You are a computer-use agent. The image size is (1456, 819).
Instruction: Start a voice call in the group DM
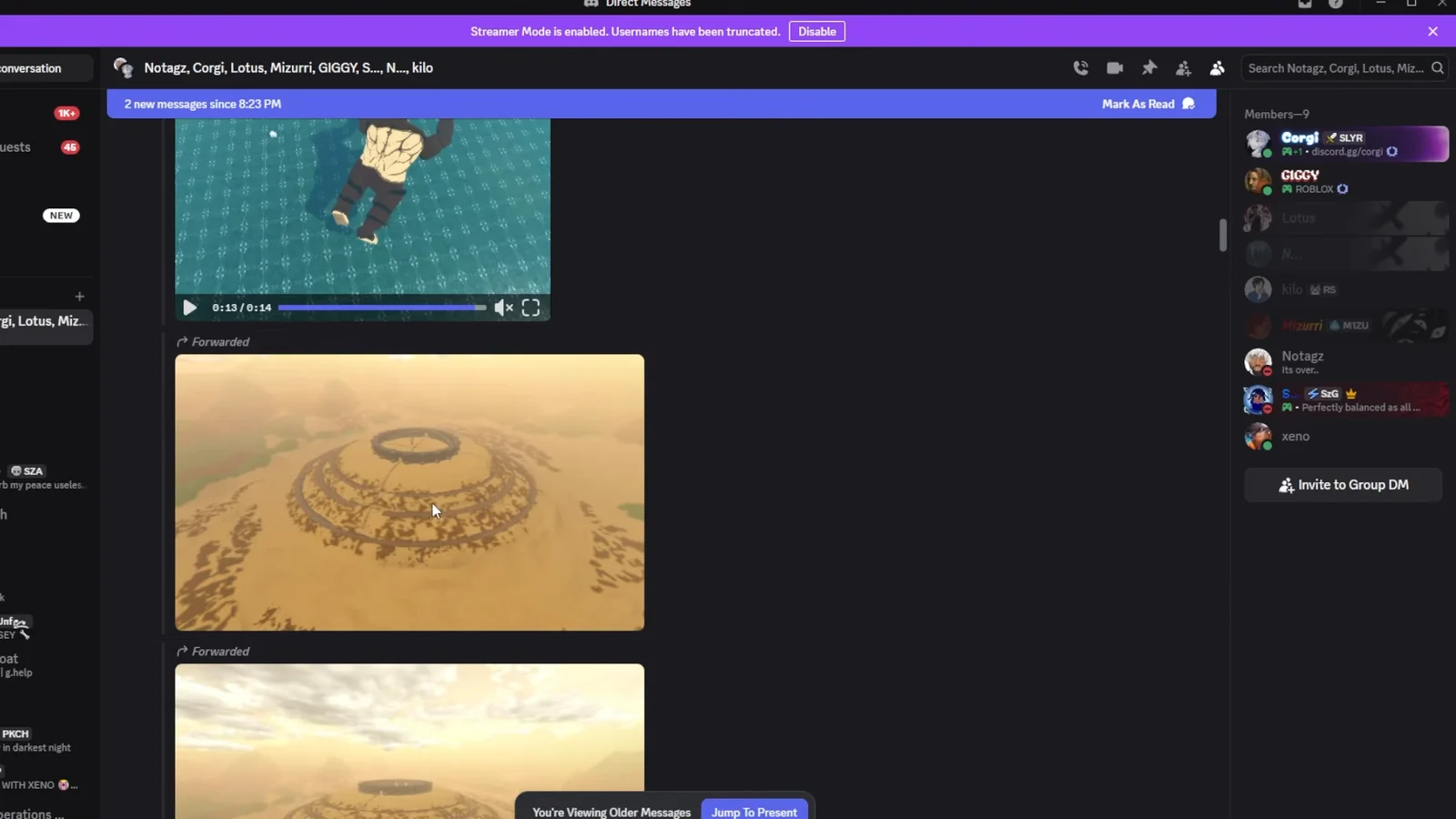1080,68
